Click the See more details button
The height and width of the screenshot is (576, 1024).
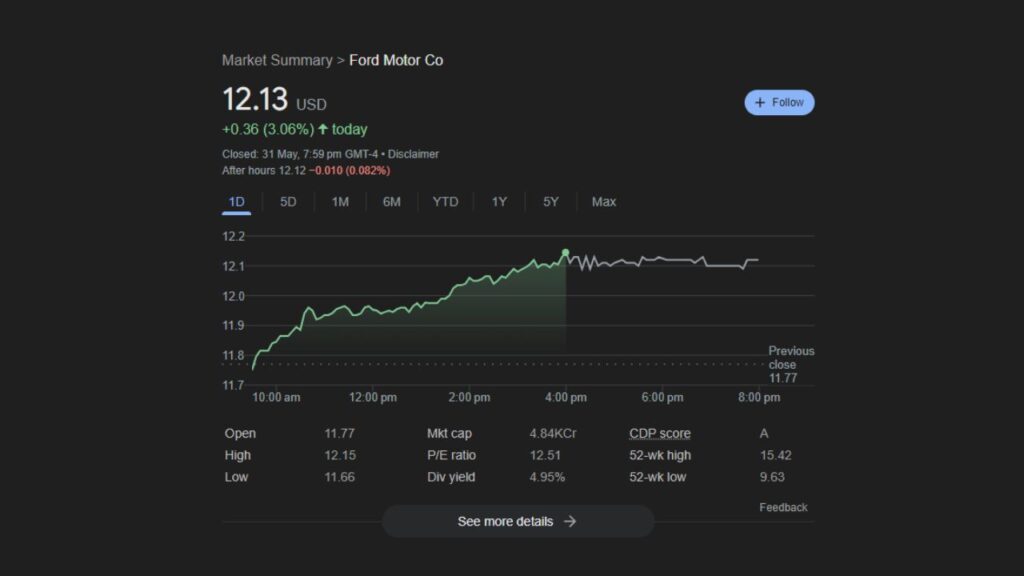[518, 521]
